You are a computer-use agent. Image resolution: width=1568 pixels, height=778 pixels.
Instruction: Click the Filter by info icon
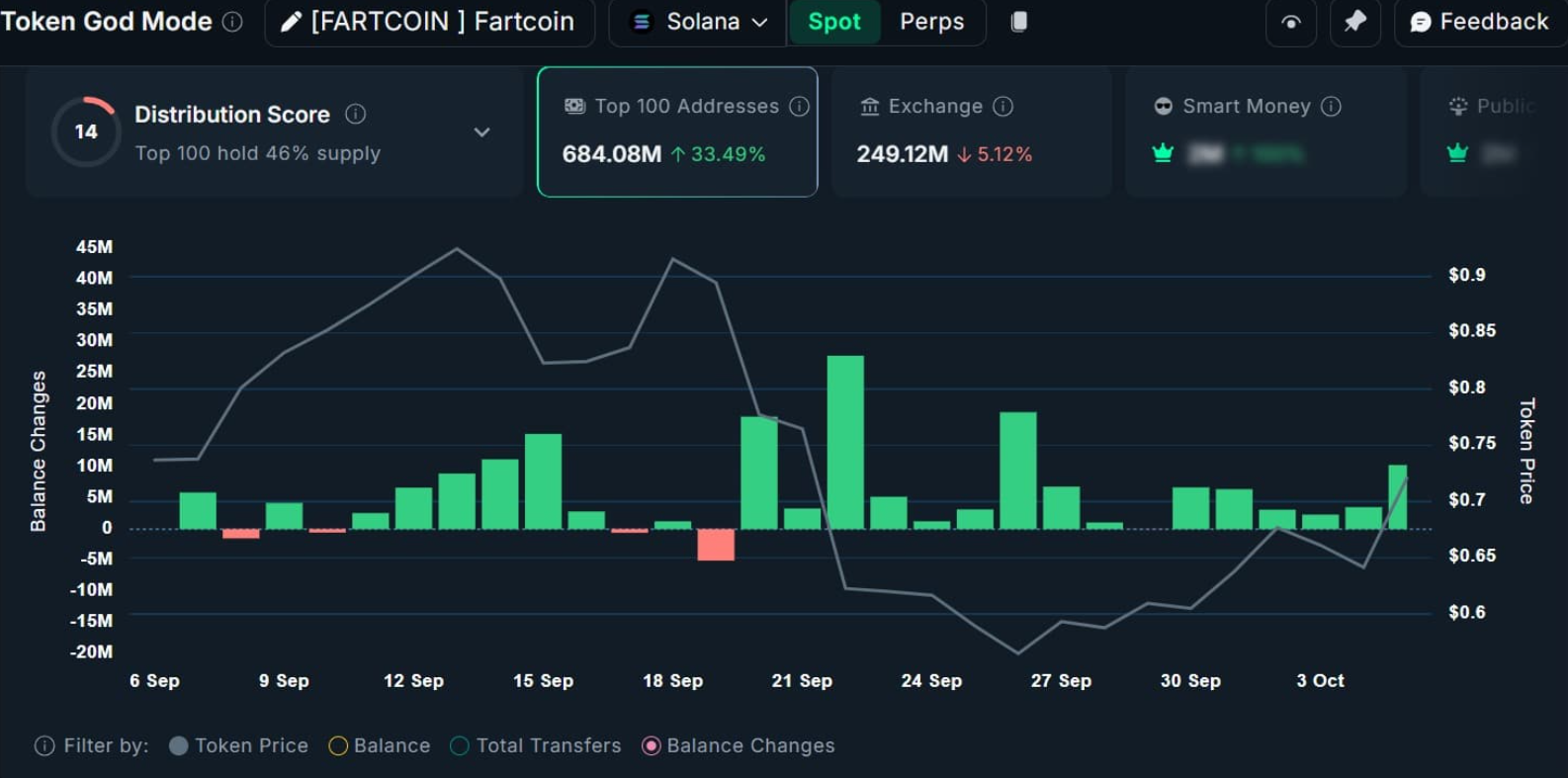click(x=44, y=746)
